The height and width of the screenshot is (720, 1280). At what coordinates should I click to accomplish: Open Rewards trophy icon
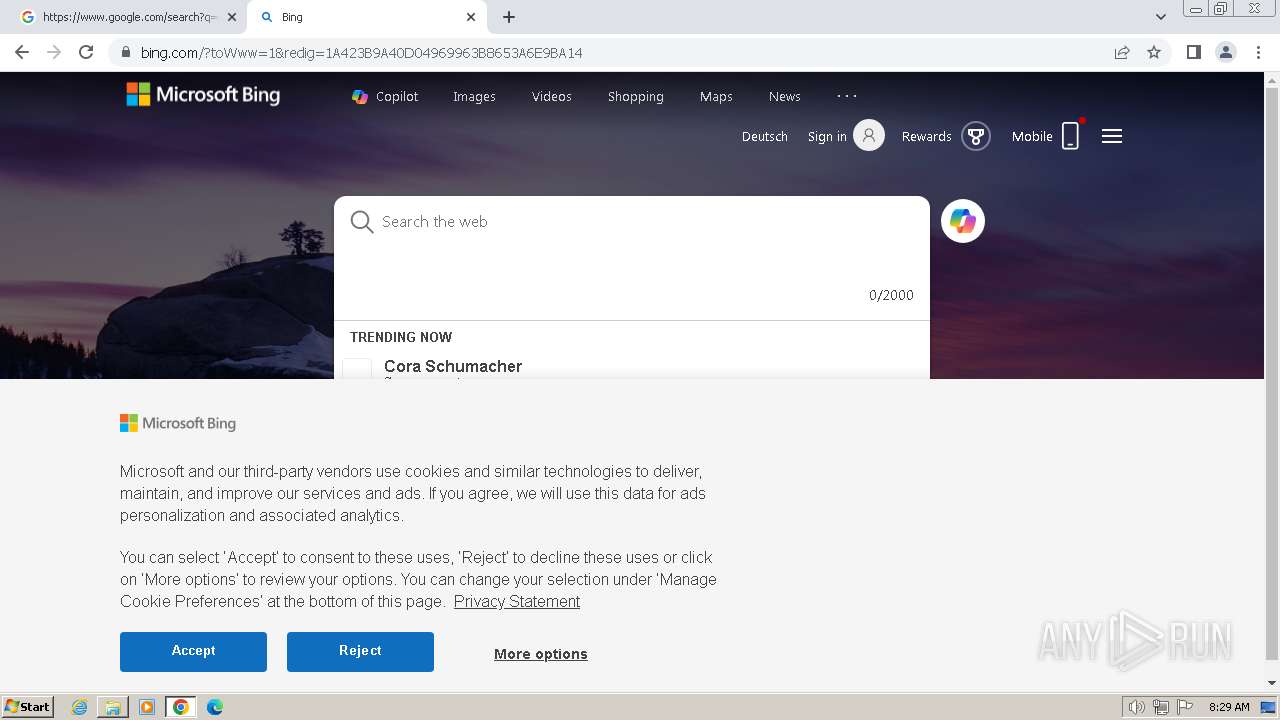(x=976, y=136)
